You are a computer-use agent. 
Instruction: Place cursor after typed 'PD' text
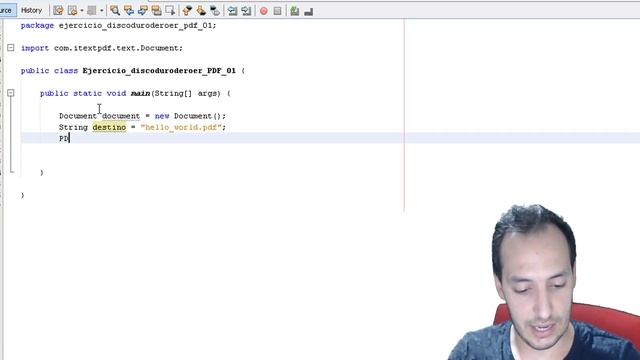70,139
